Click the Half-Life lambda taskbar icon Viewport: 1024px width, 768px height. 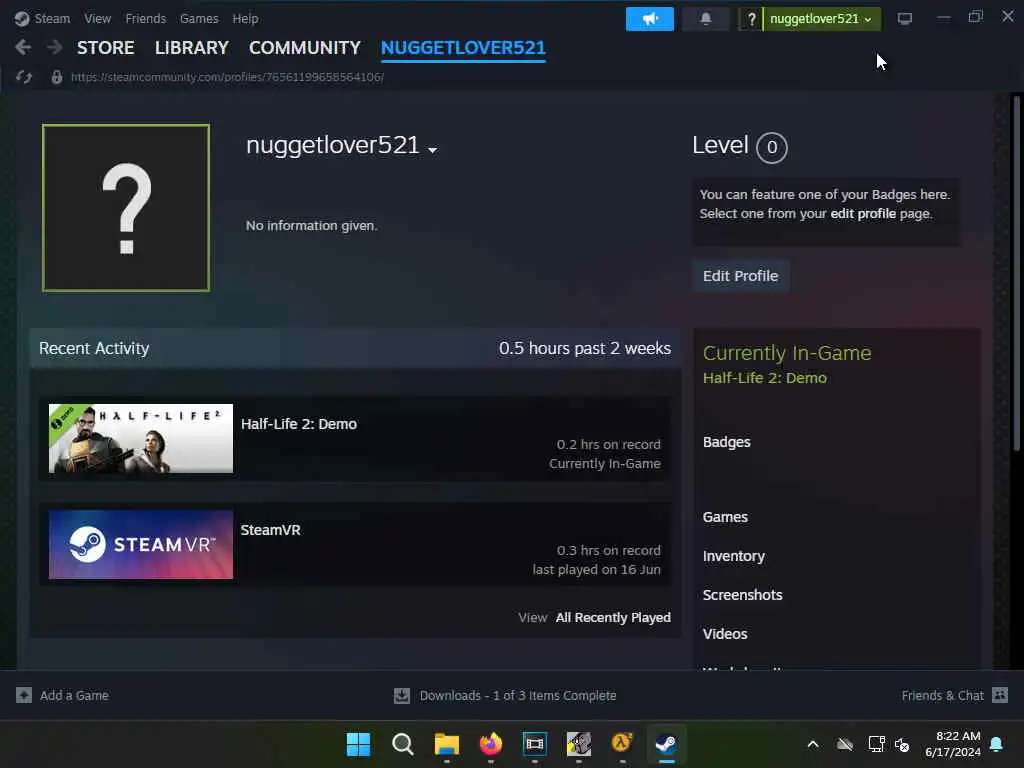coord(622,743)
